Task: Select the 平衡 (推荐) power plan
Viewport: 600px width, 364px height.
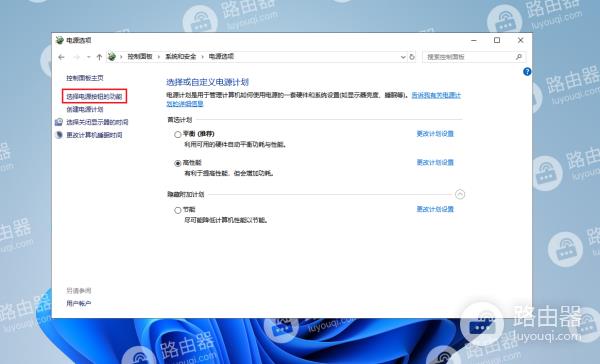Action: pos(178,134)
